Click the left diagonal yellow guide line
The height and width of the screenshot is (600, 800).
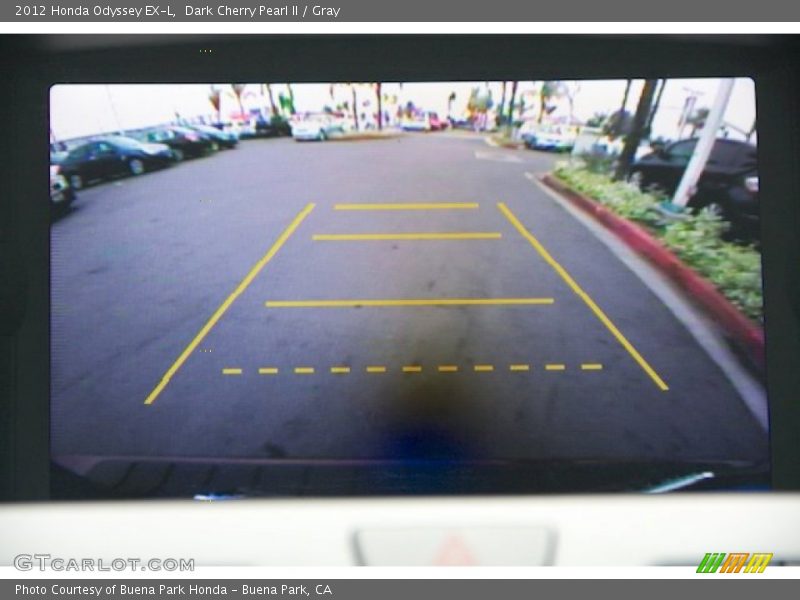pos(229,303)
